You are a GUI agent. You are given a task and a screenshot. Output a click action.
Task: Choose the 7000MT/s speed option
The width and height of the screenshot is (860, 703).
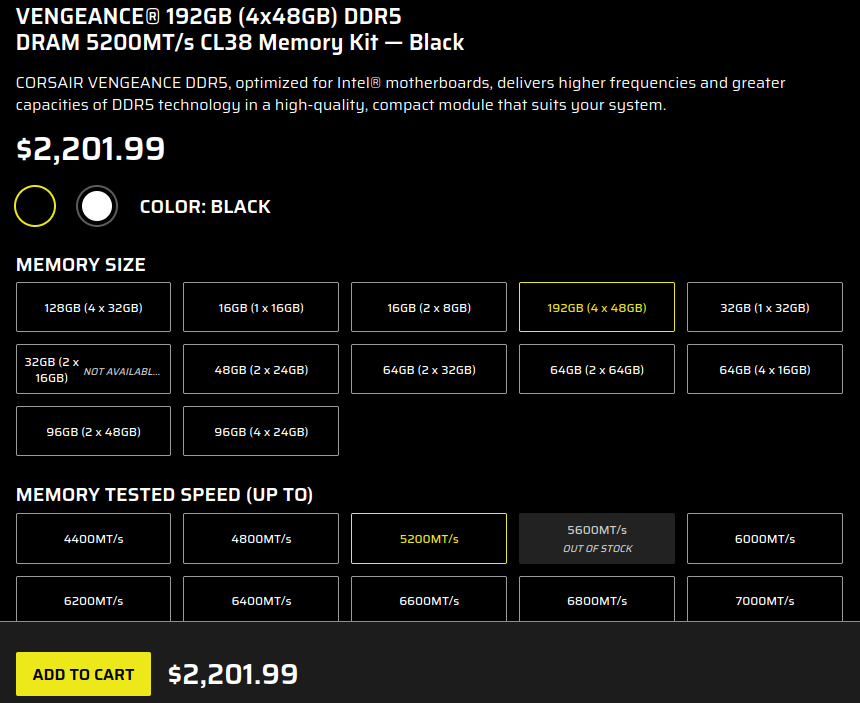(x=765, y=601)
